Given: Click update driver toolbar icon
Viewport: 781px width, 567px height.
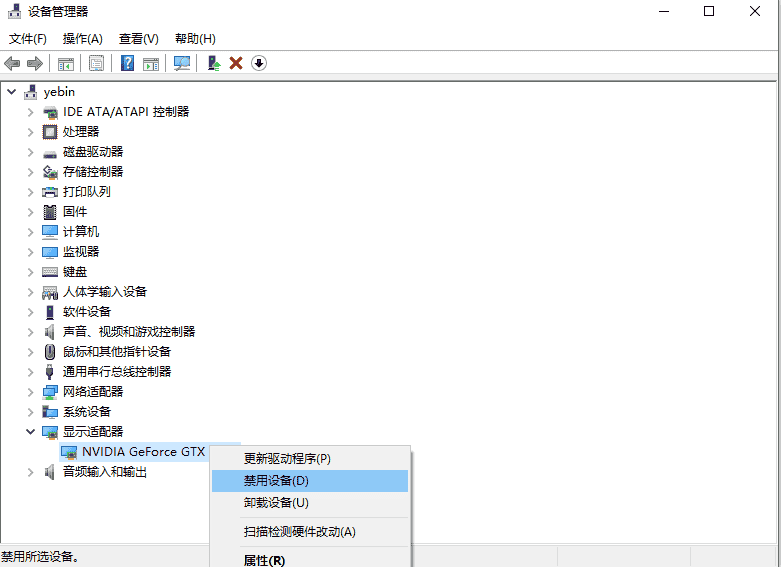Looking at the screenshot, I should 213,63.
